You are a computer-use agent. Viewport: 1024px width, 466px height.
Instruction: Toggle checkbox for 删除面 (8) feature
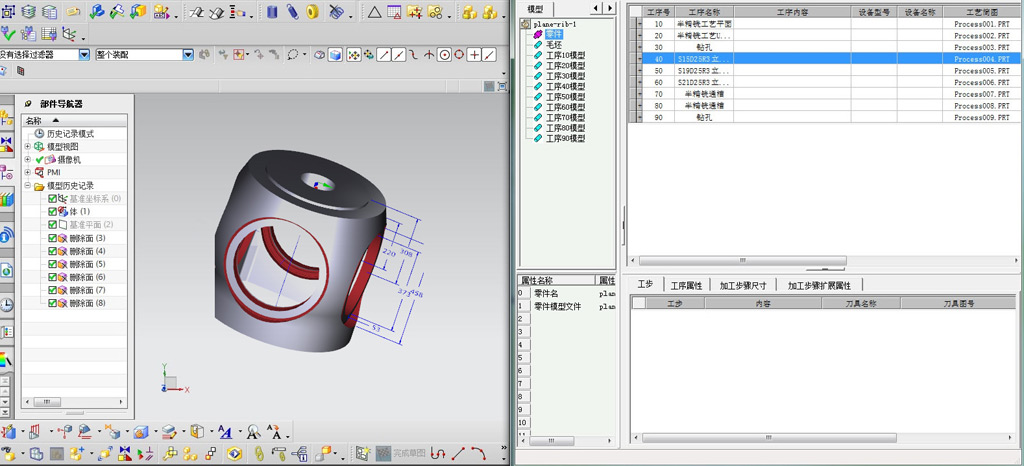tap(53, 303)
